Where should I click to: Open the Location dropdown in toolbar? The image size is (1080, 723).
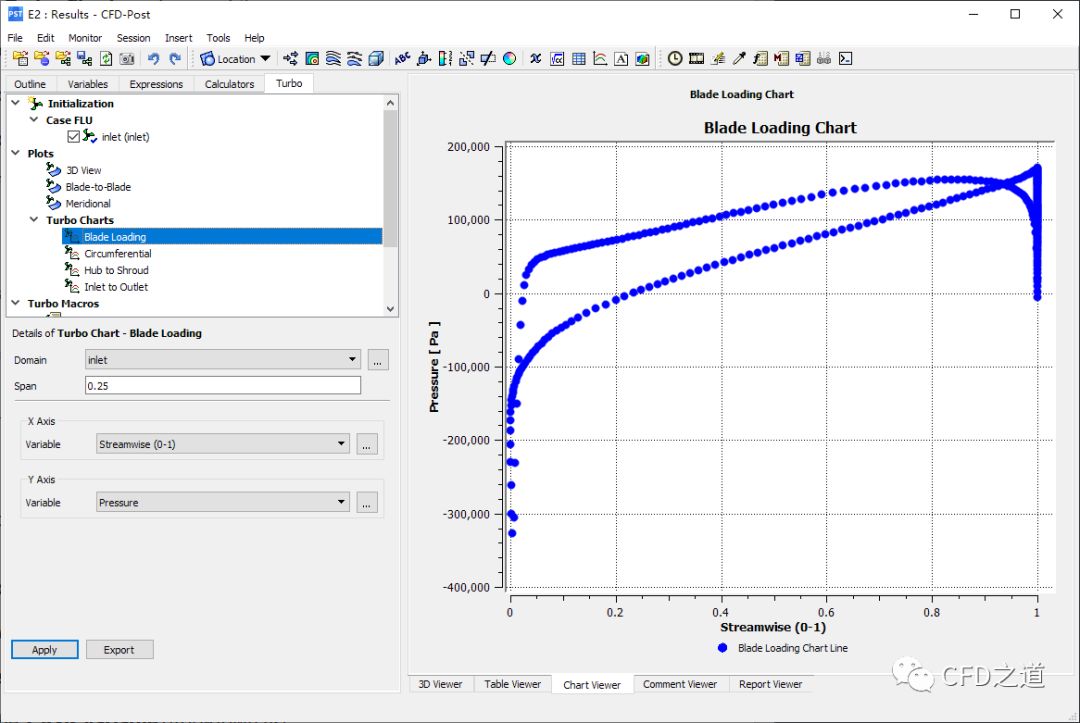coord(236,59)
